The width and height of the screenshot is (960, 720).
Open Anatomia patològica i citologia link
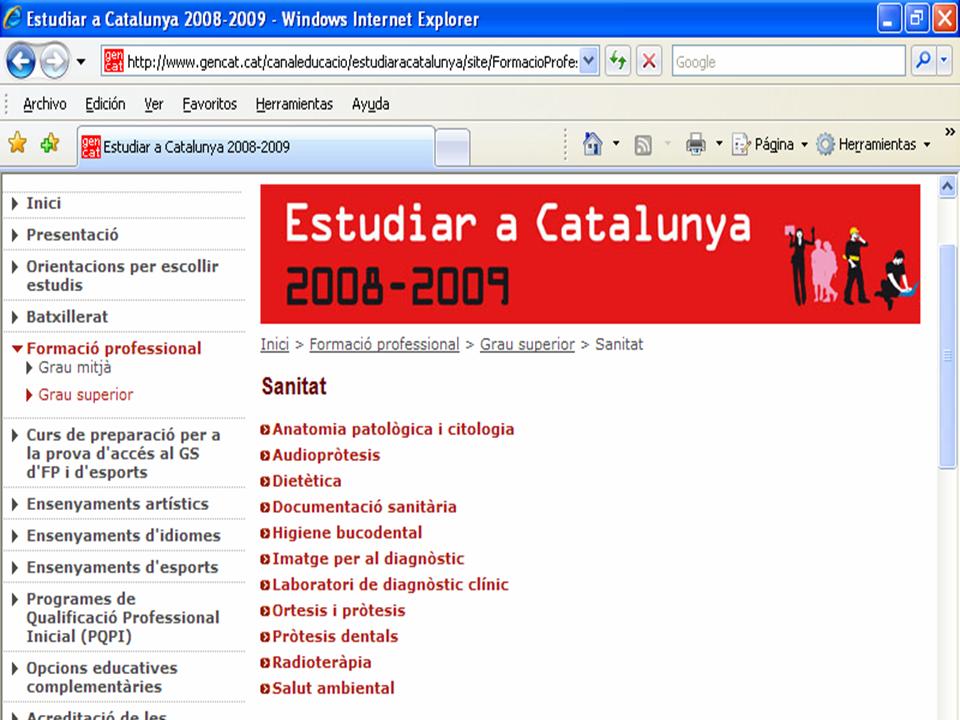[392, 429]
